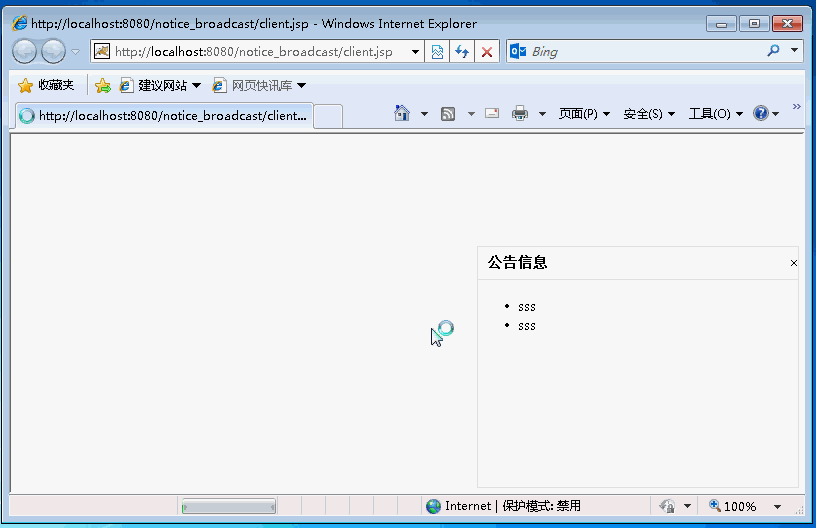Open the 页面(P) menu
This screenshot has height=528, width=816.
[x=584, y=113]
